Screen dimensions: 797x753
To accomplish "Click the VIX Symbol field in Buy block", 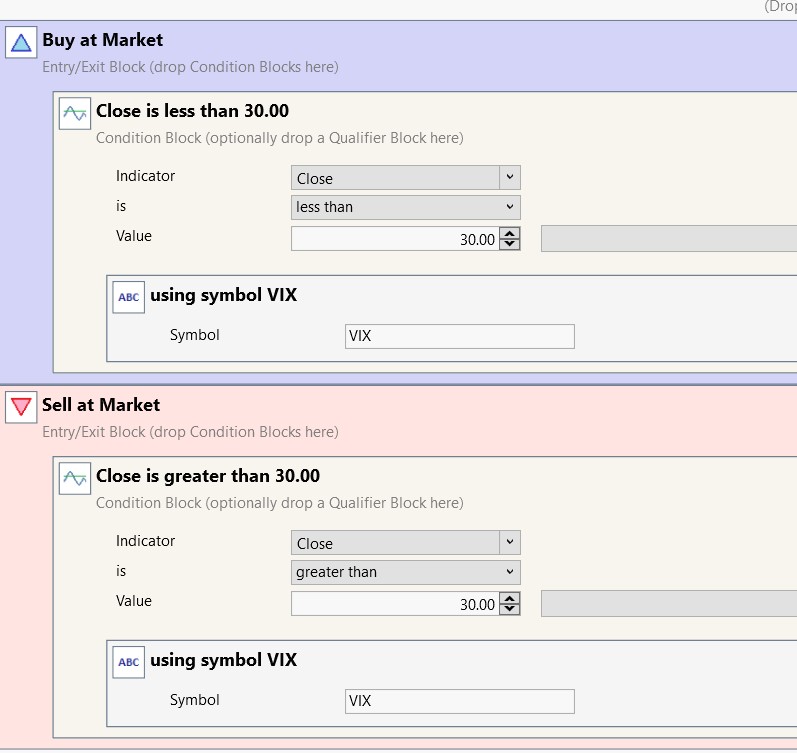I will pyautogui.click(x=459, y=336).
